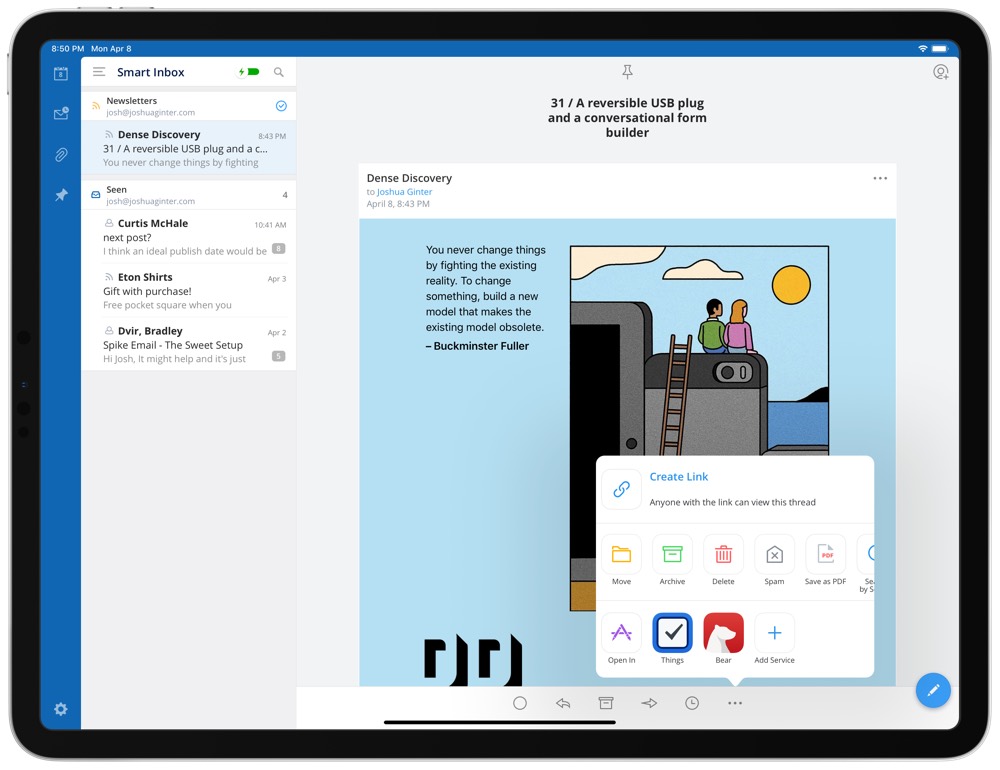This screenshot has width=1000, height=770.
Task: Tap the 8:50 PM clock in status bar
Action: [x=68, y=48]
